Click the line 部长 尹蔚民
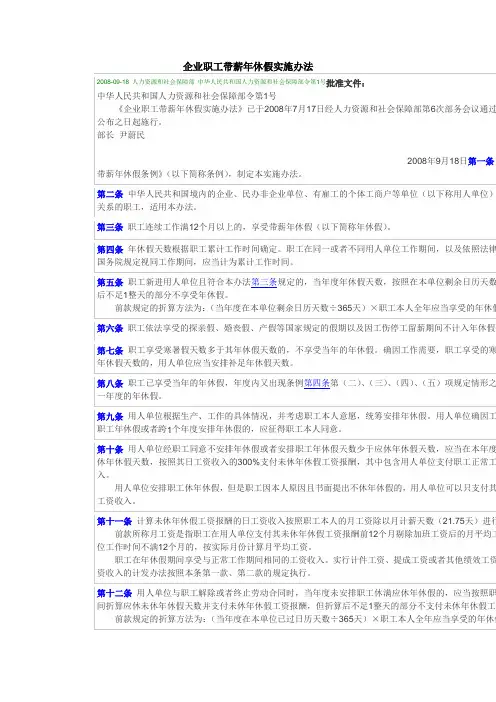Screen dimensions: 496x702 (x=121, y=135)
